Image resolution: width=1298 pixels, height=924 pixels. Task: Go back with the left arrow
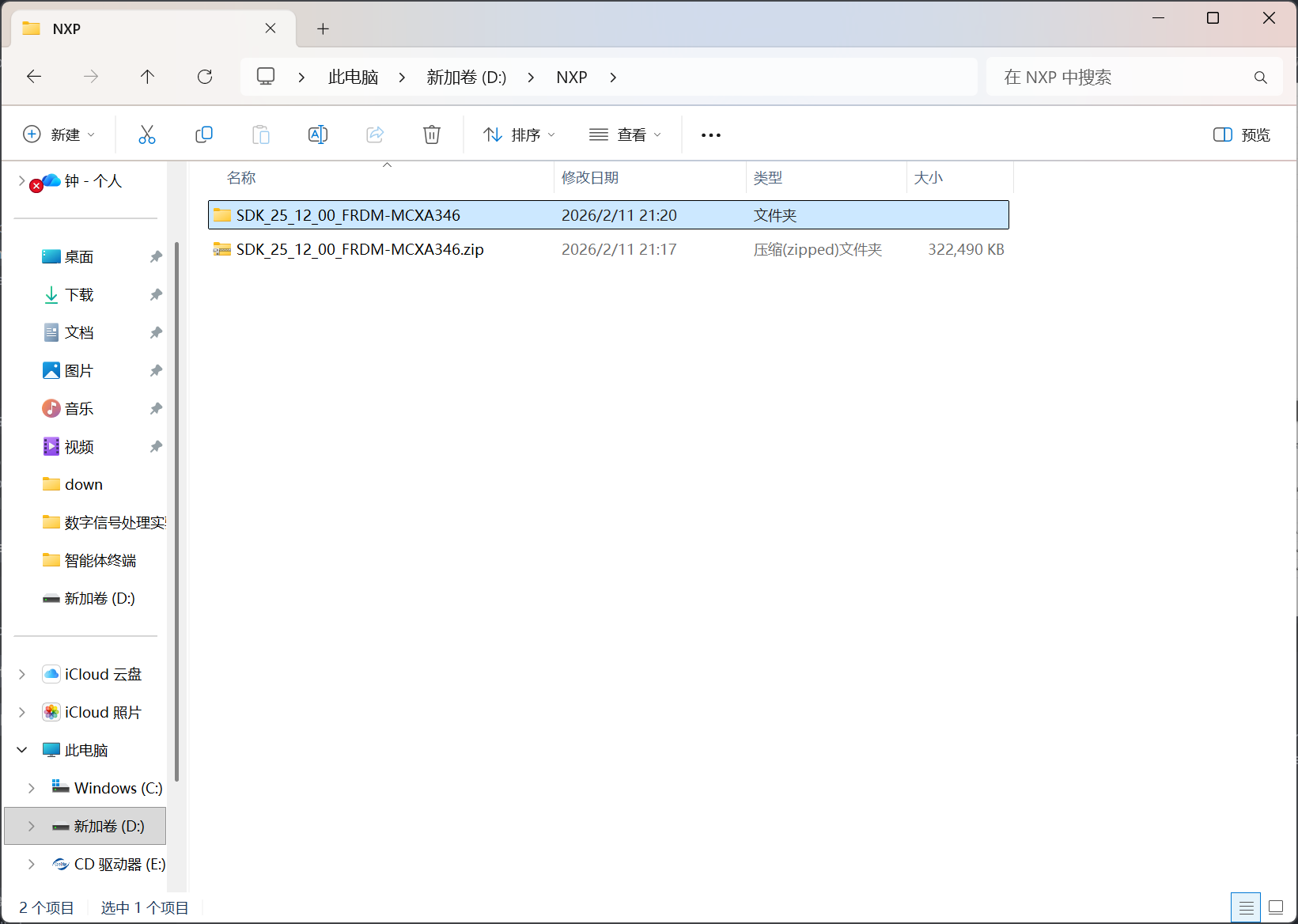coord(34,77)
